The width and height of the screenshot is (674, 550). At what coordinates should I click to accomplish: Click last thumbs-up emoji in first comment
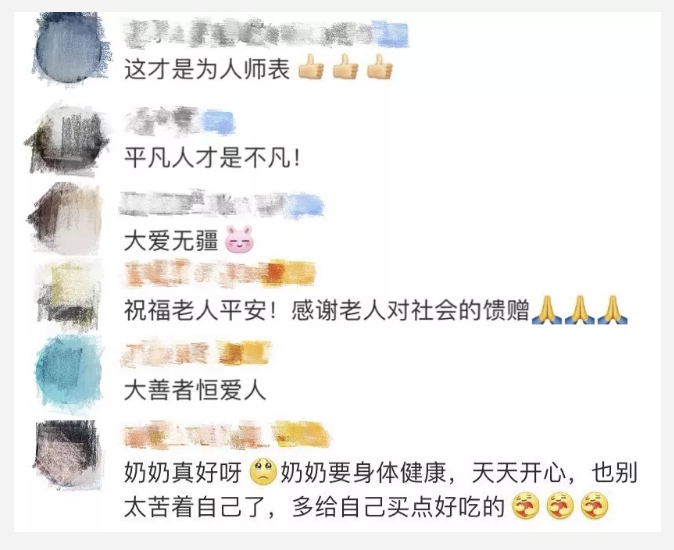pyautogui.click(x=380, y=67)
